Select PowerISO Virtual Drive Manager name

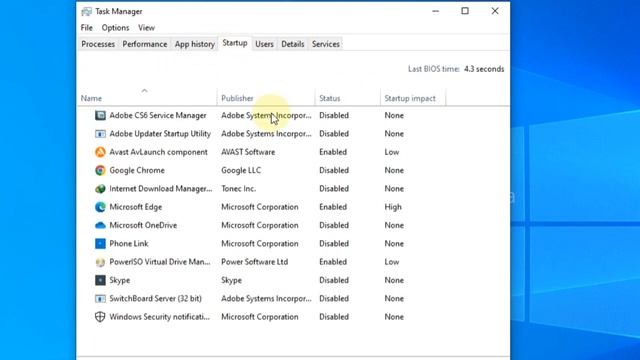coord(160,262)
